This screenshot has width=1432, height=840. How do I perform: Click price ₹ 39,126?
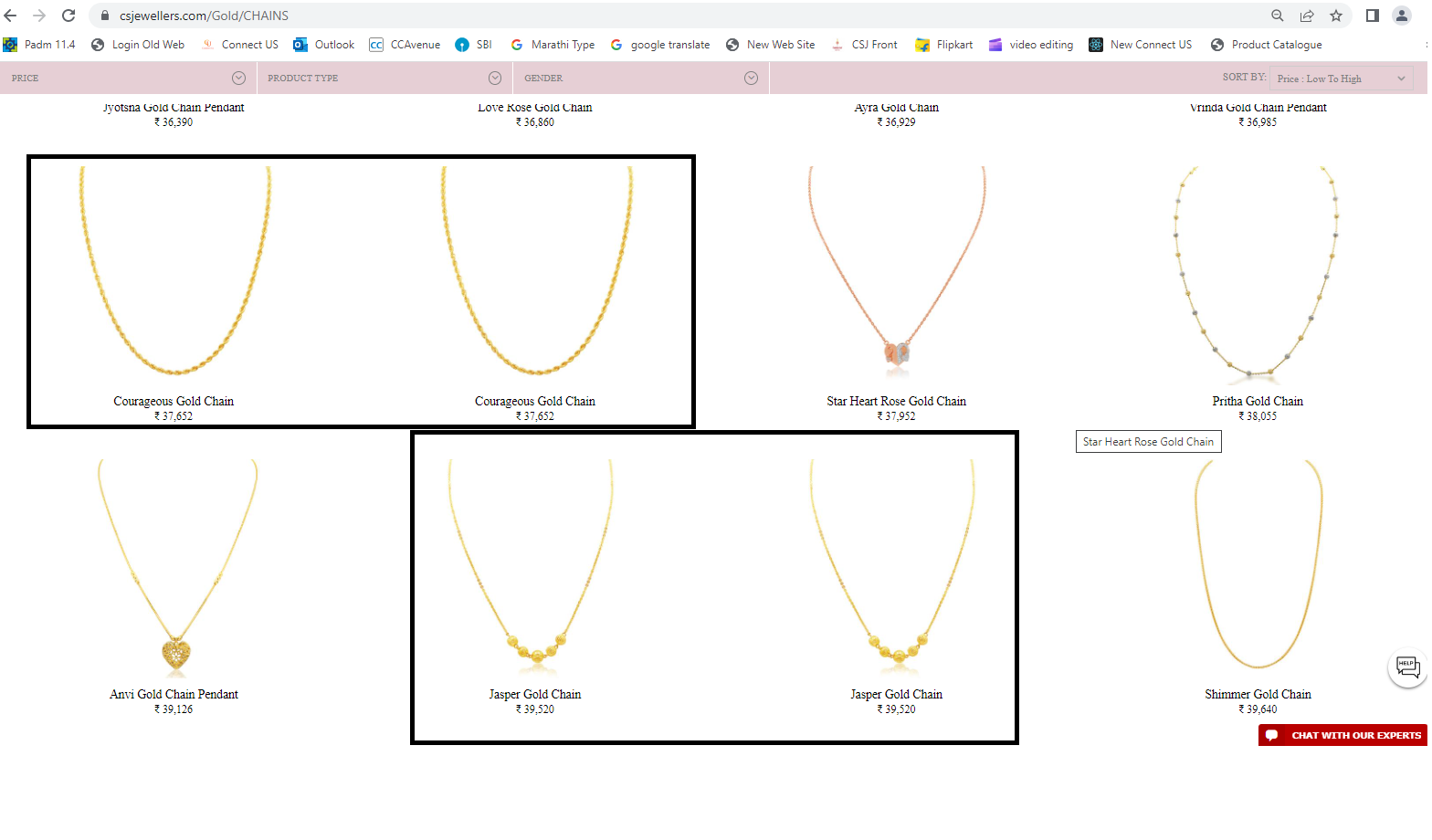(174, 709)
